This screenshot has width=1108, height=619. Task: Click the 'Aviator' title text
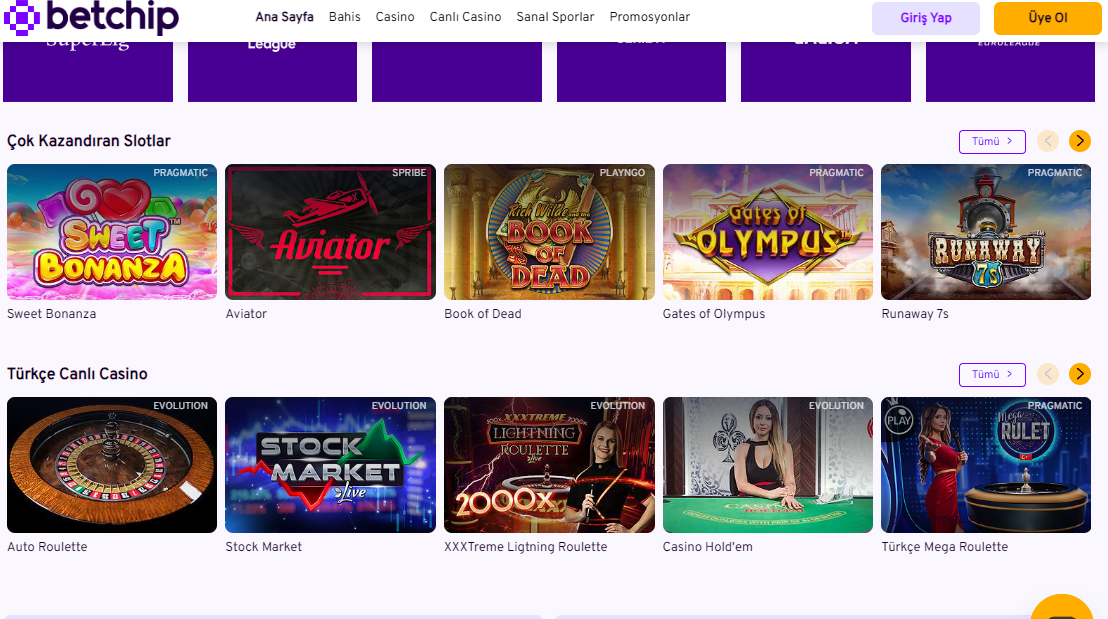[246, 314]
